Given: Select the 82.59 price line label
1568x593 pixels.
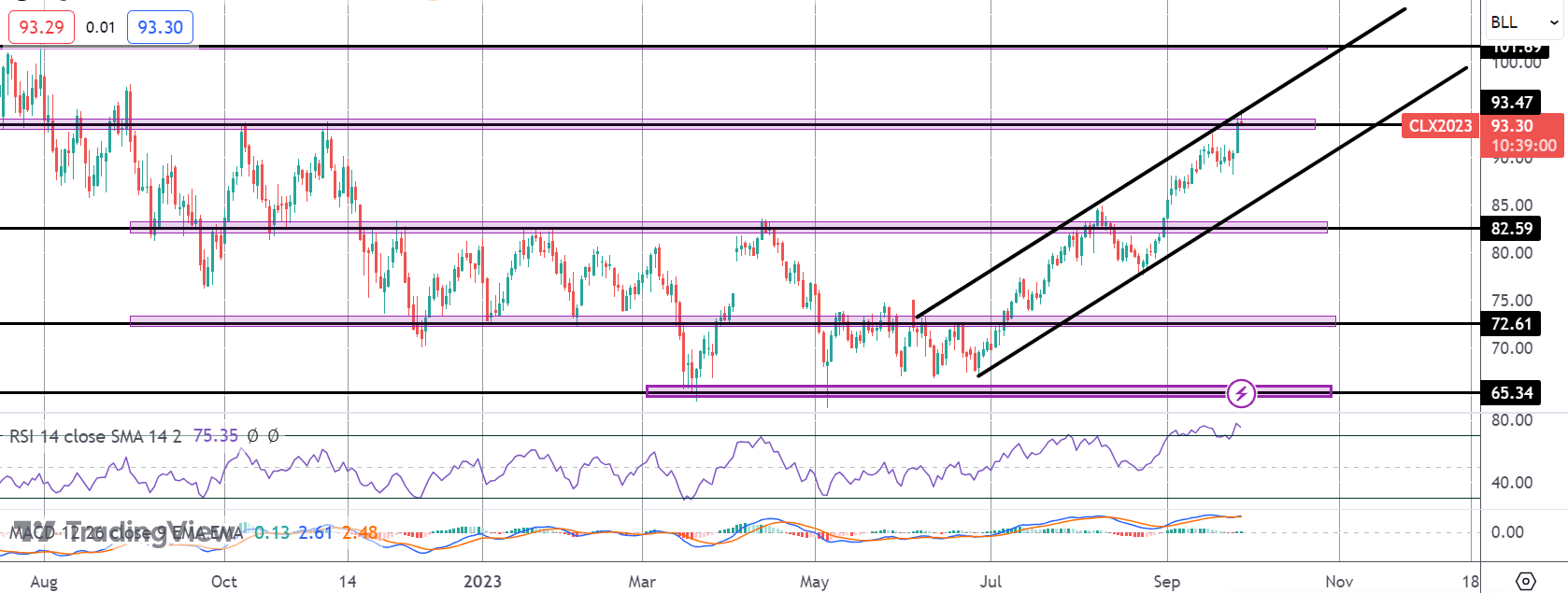Looking at the screenshot, I should click(1512, 229).
